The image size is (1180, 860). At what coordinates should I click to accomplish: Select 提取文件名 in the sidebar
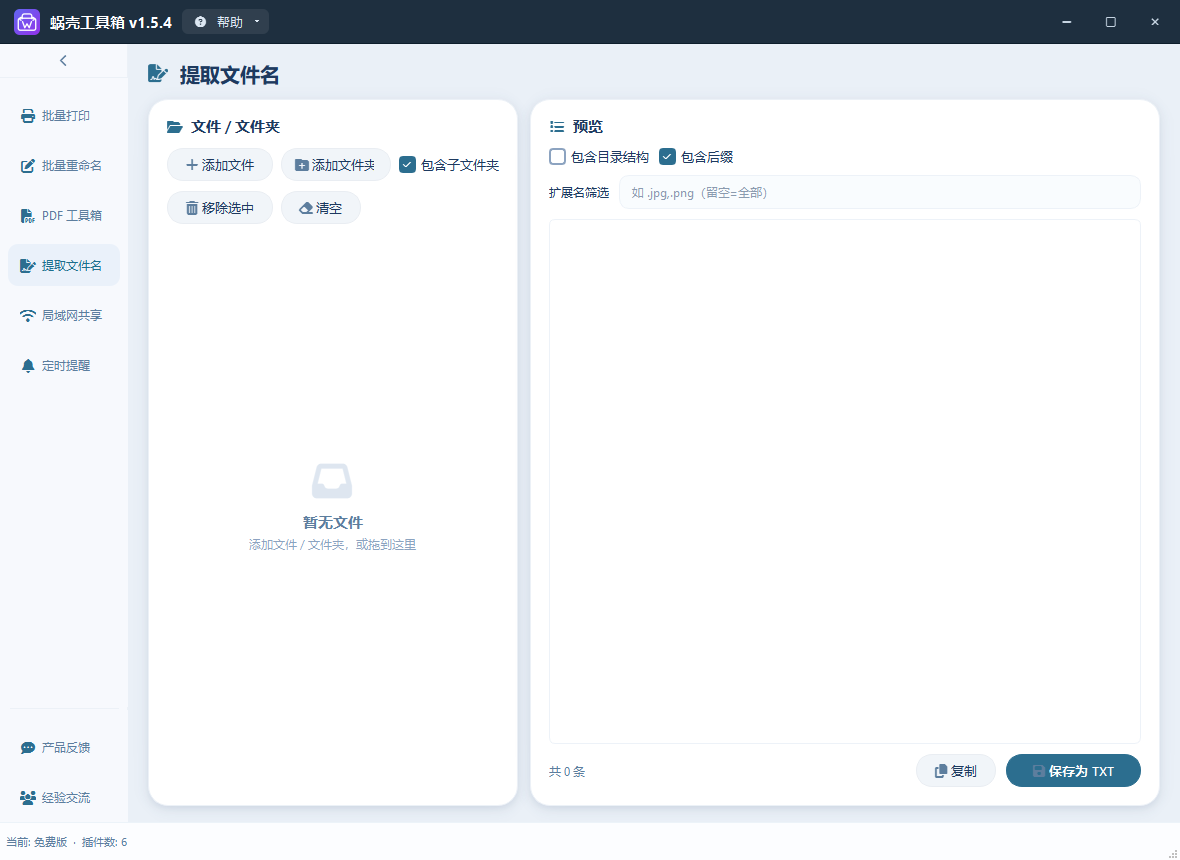coord(64,266)
